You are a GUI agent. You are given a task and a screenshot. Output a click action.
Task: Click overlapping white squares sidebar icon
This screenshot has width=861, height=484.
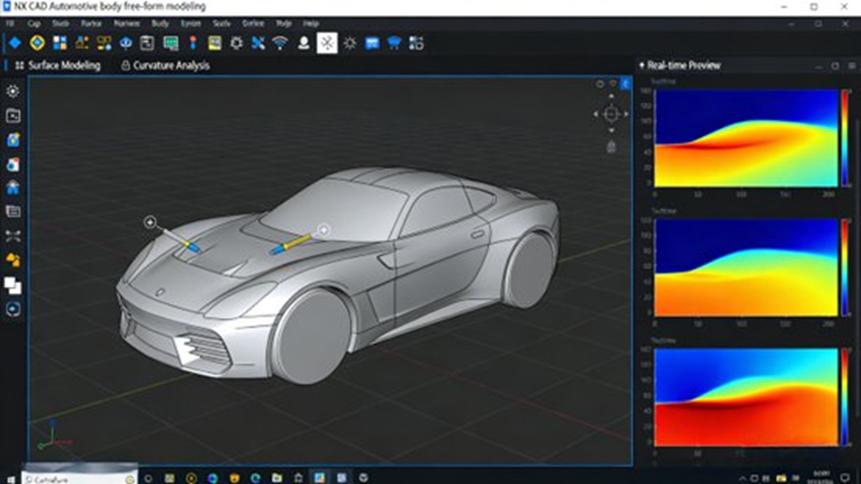pyautogui.click(x=13, y=285)
